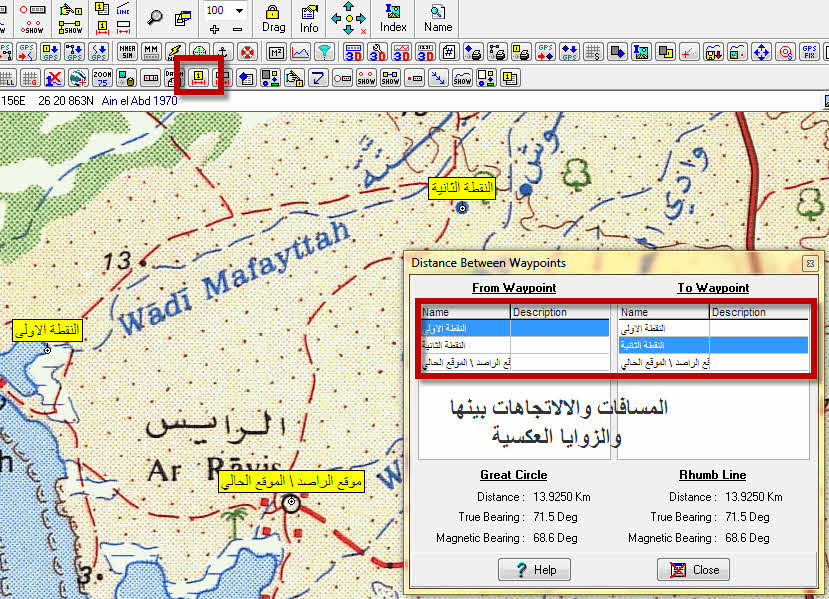Click the map window view icon

pos(182,18)
